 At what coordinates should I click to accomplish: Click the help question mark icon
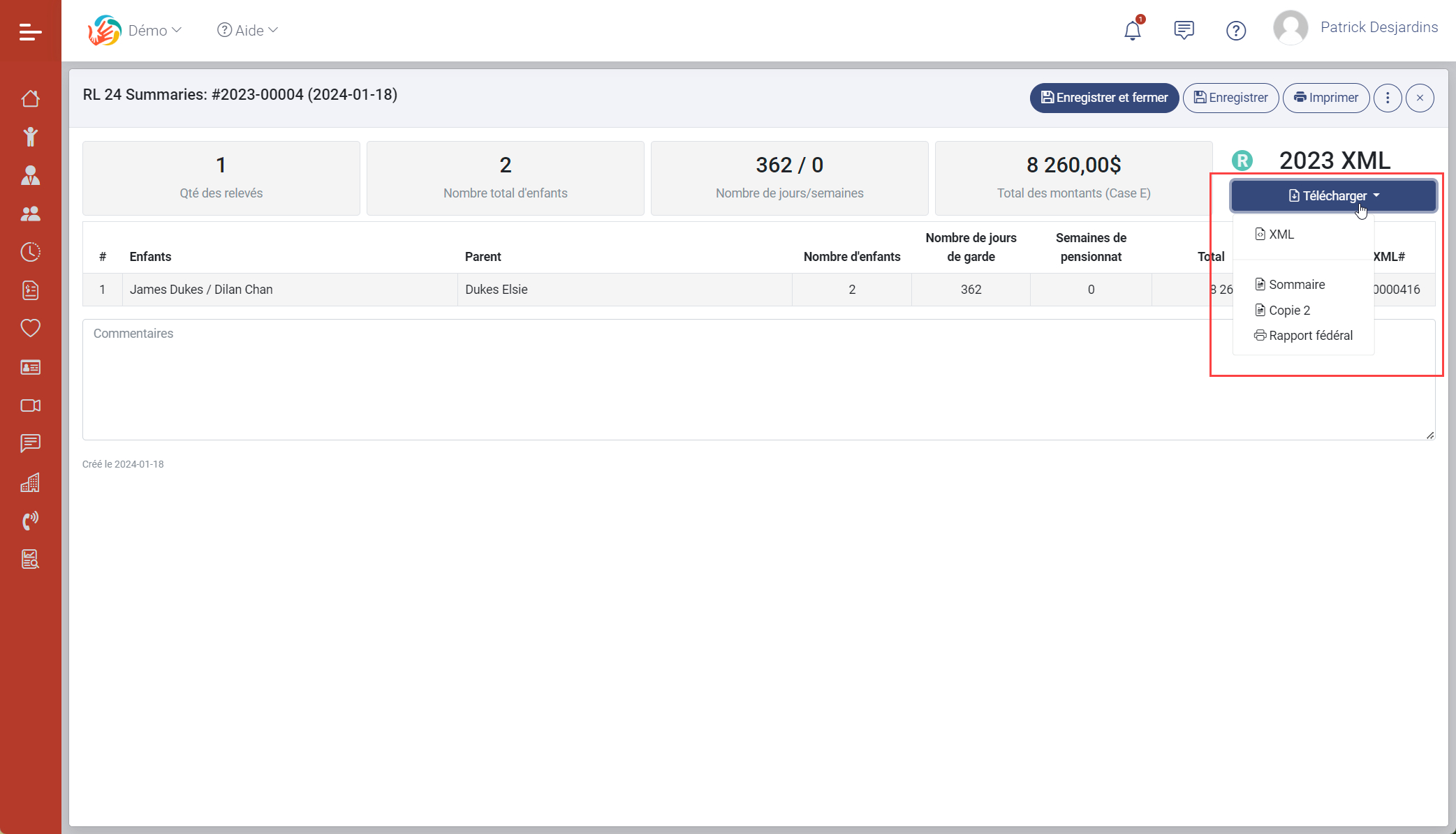coord(1235,31)
